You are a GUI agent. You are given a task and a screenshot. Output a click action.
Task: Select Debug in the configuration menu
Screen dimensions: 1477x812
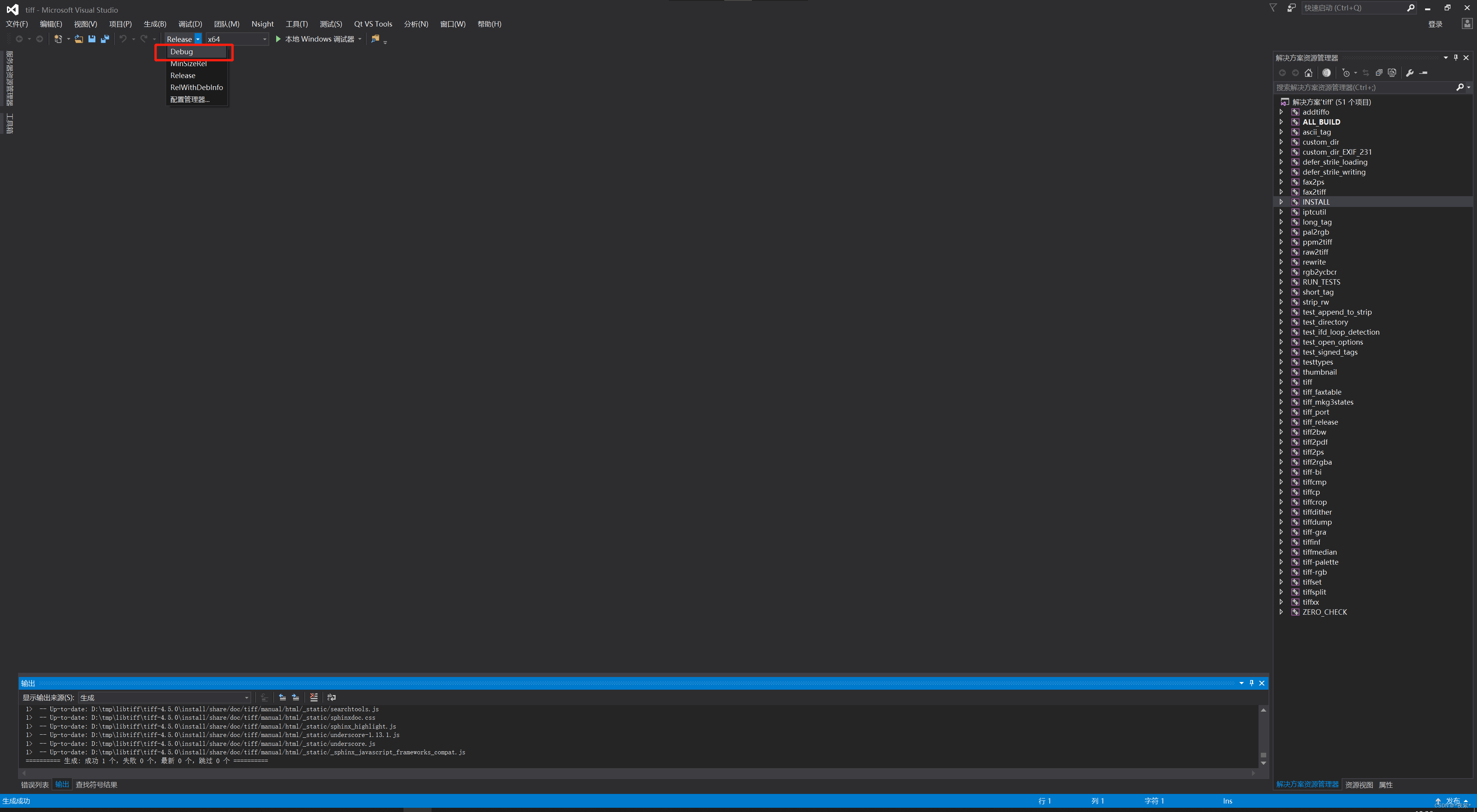pyautogui.click(x=181, y=52)
